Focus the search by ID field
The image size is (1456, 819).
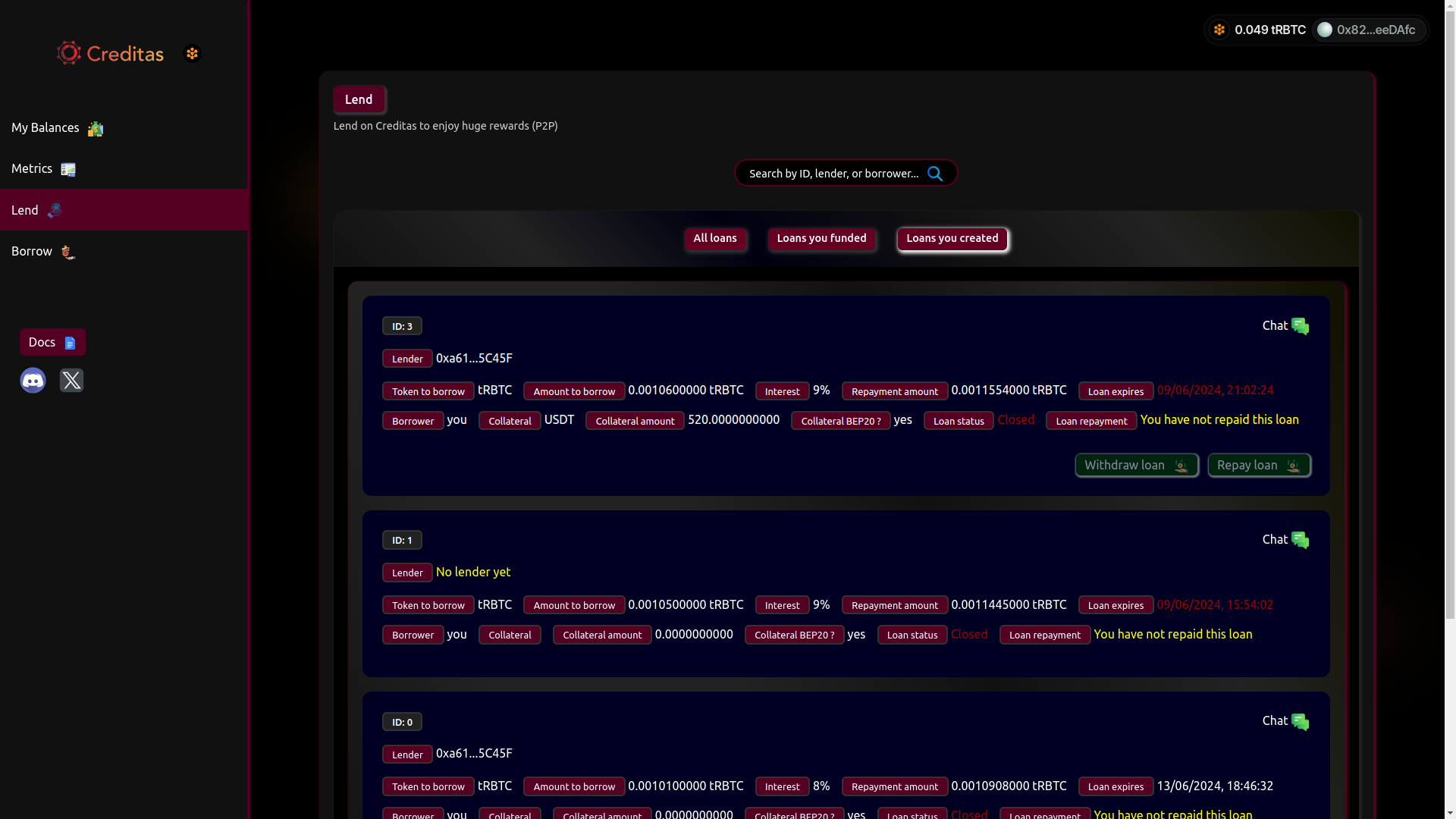point(833,174)
